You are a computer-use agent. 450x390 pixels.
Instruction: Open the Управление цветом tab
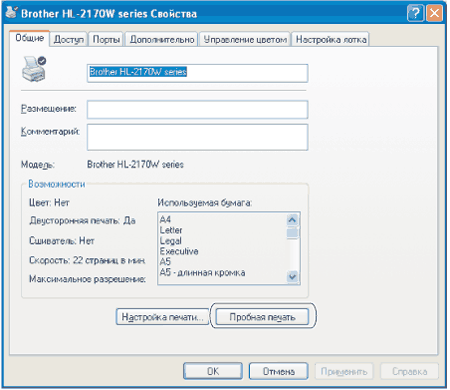245,40
